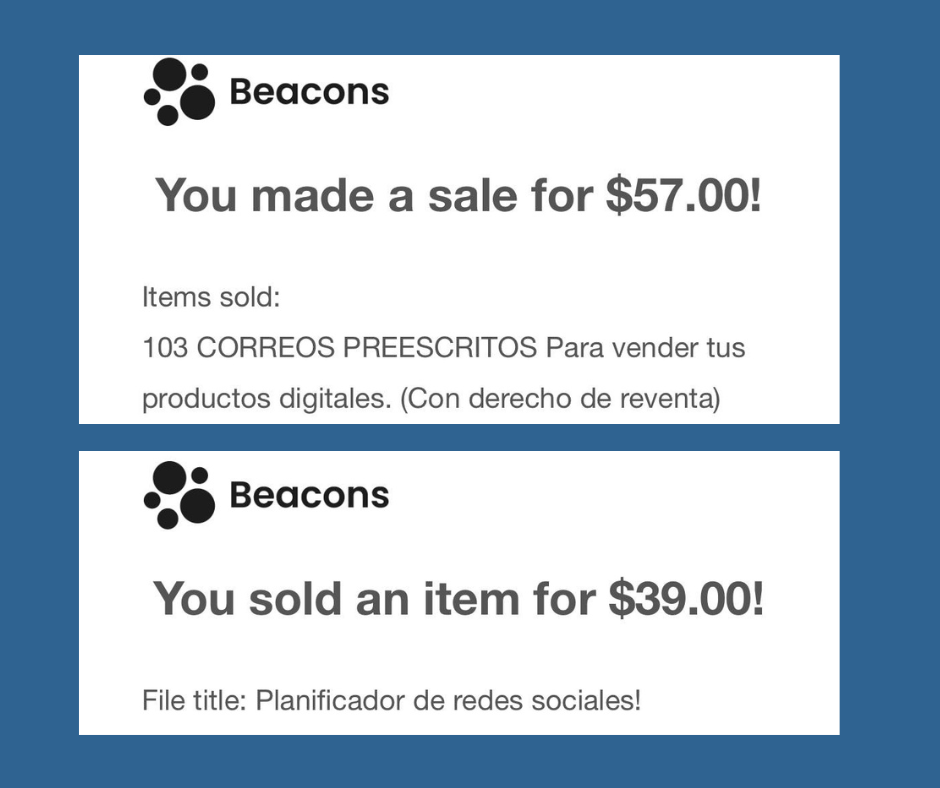This screenshot has height=788, width=940.
Task: Click the Beacons dots logo in bottom card
Action: coord(180,495)
